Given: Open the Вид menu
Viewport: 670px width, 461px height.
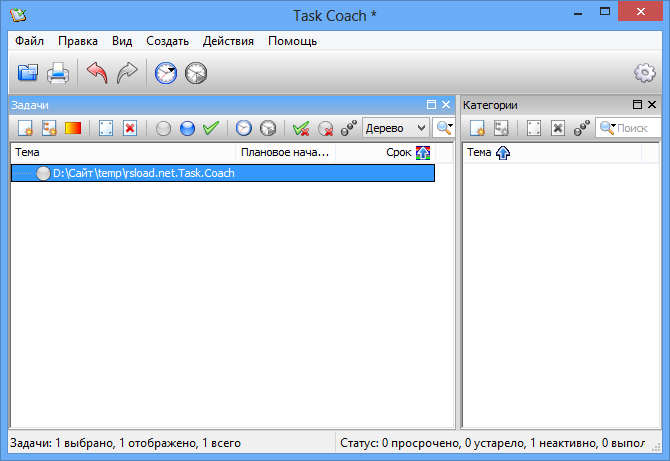Looking at the screenshot, I should [x=122, y=41].
